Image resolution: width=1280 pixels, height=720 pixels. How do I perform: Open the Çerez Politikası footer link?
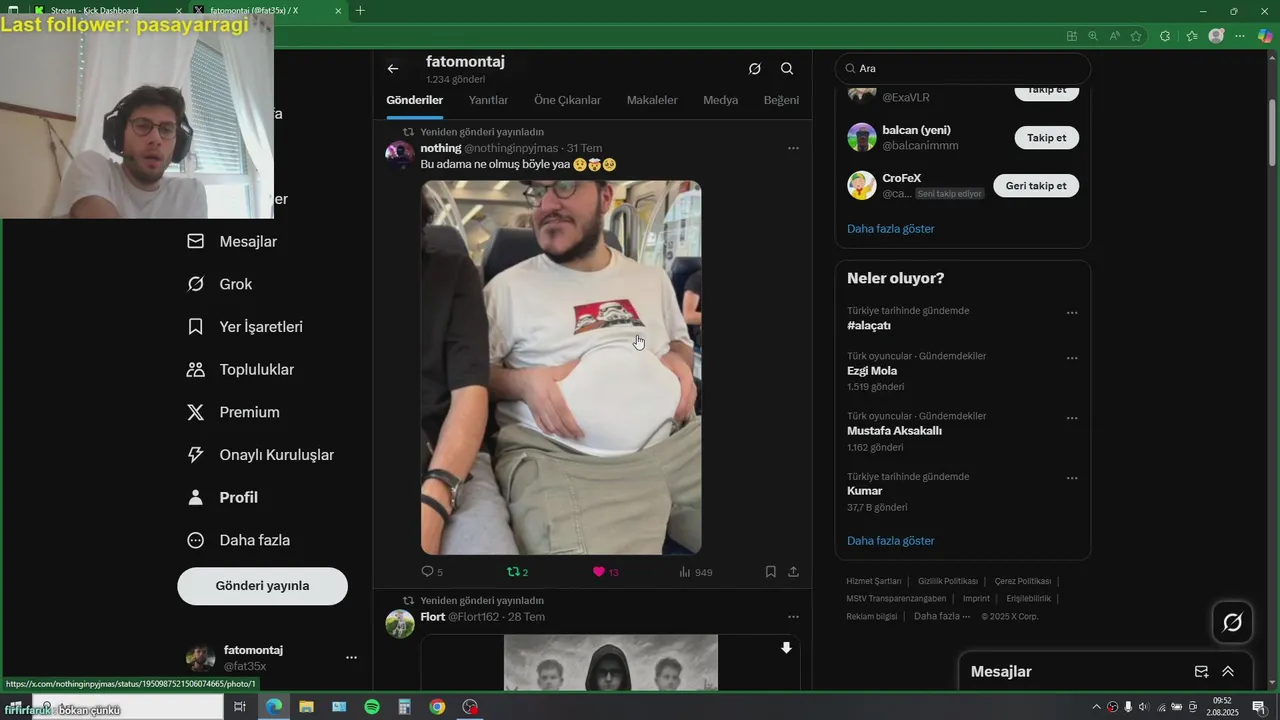(1023, 581)
